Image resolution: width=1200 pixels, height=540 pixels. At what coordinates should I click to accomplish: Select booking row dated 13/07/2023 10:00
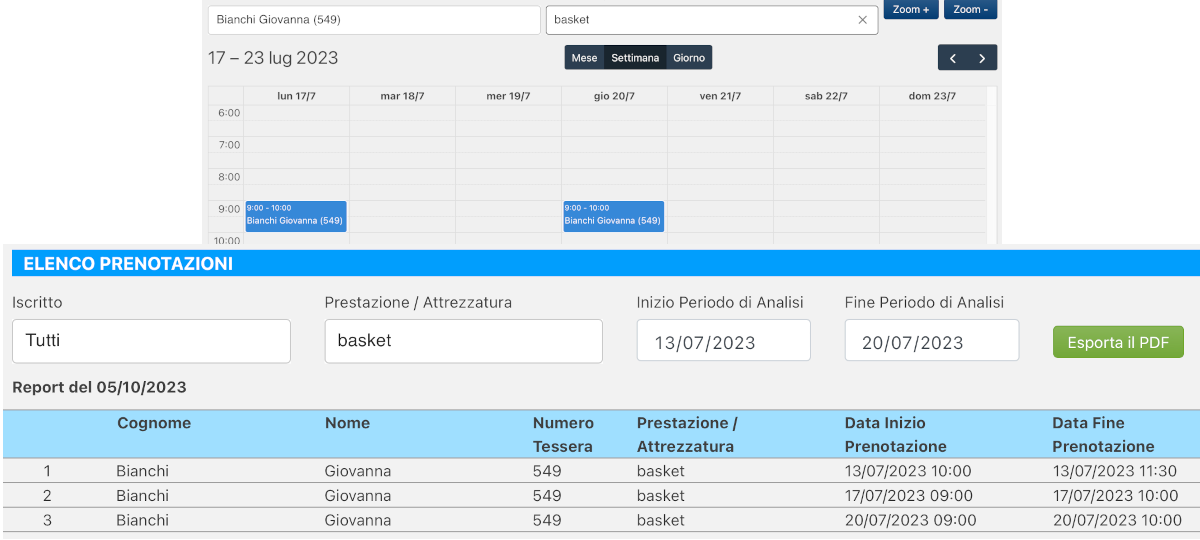pyautogui.click(x=600, y=471)
